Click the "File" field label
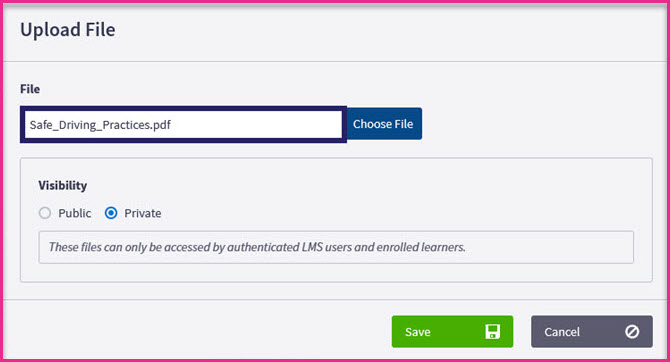 pyautogui.click(x=30, y=89)
